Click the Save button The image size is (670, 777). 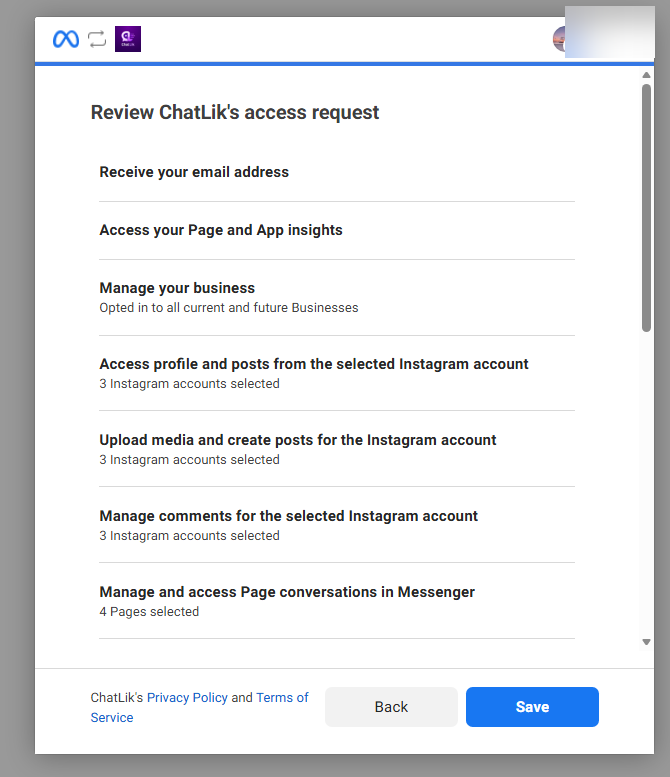coord(532,707)
